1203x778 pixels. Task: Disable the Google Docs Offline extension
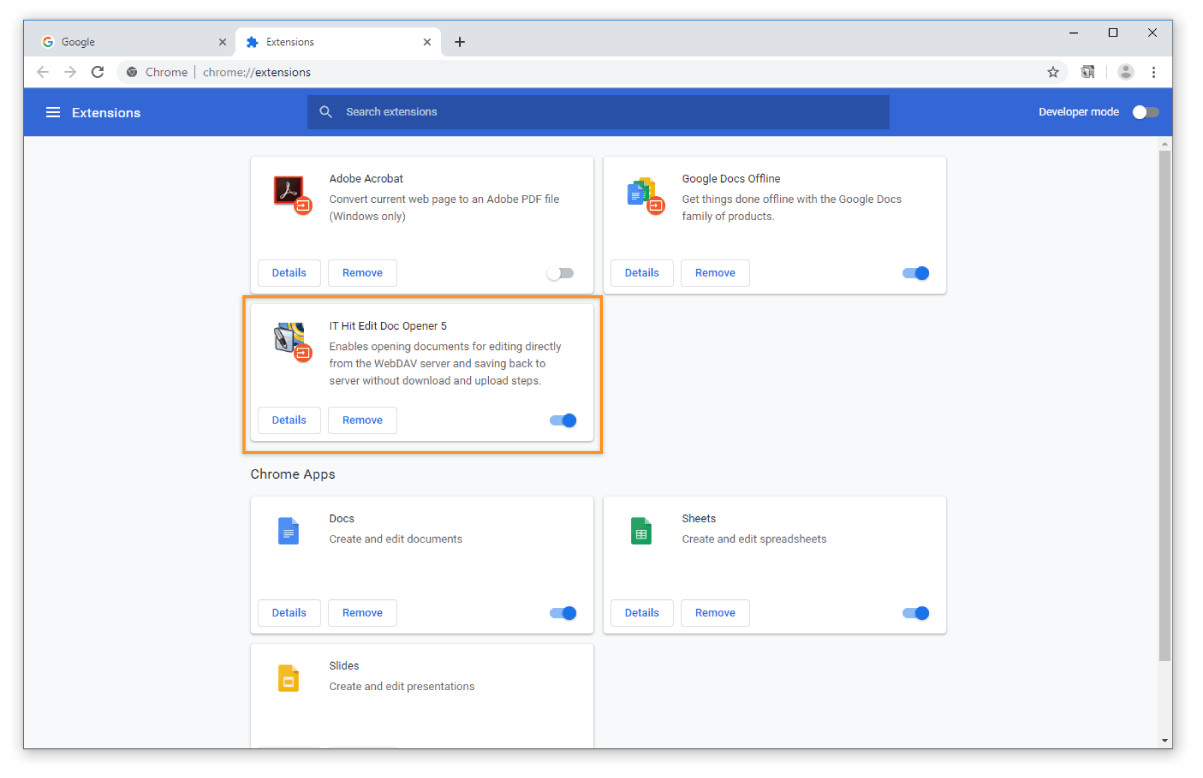tap(916, 273)
